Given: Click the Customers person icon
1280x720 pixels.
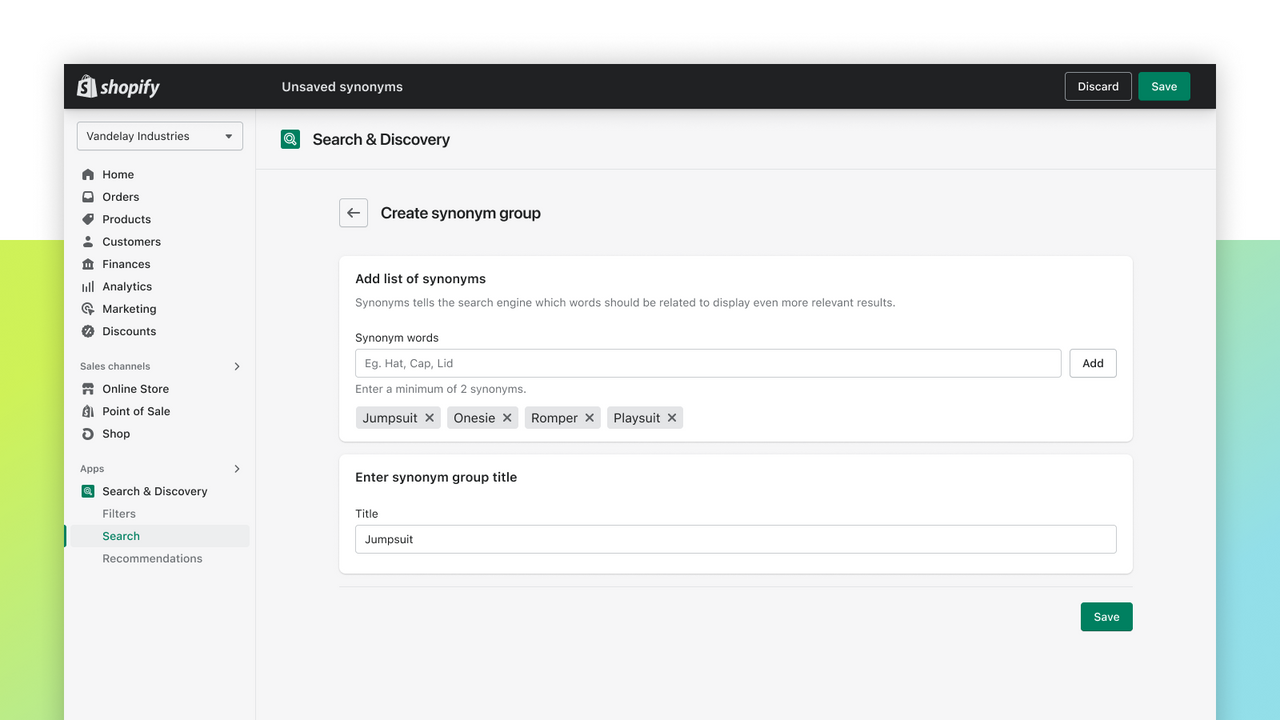Looking at the screenshot, I should click(88, 242).
